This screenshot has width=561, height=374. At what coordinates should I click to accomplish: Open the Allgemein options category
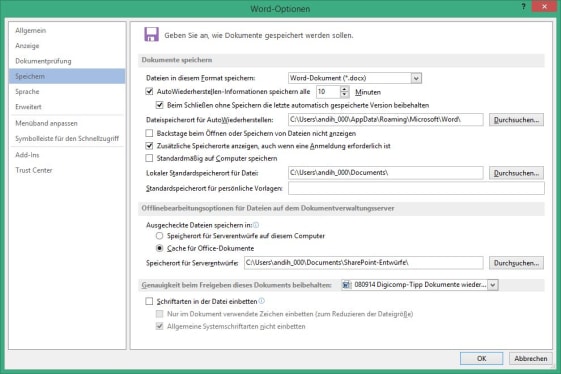(x=67, y=30)
